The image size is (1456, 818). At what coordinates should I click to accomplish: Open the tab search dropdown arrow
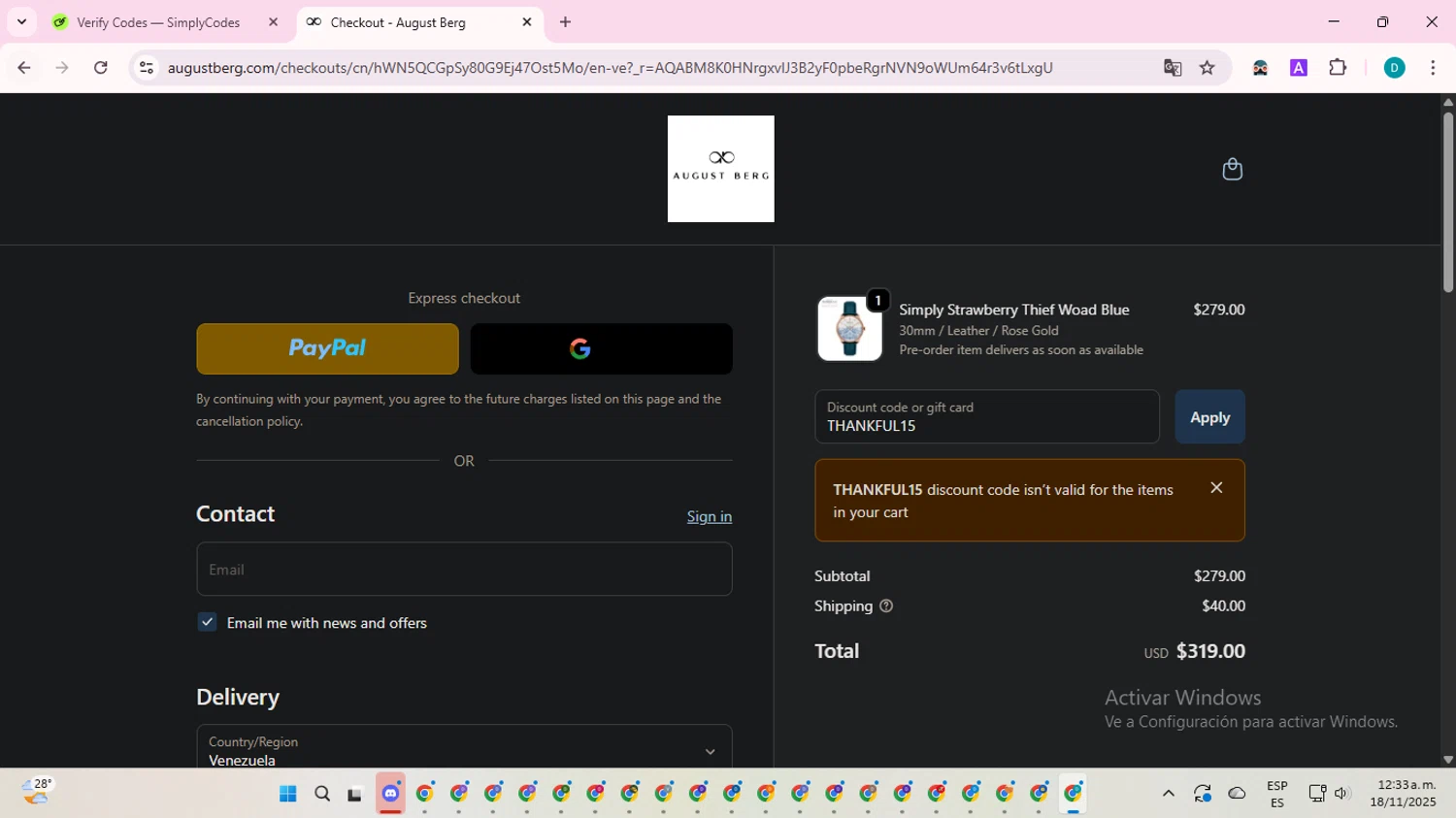point(21,22)
